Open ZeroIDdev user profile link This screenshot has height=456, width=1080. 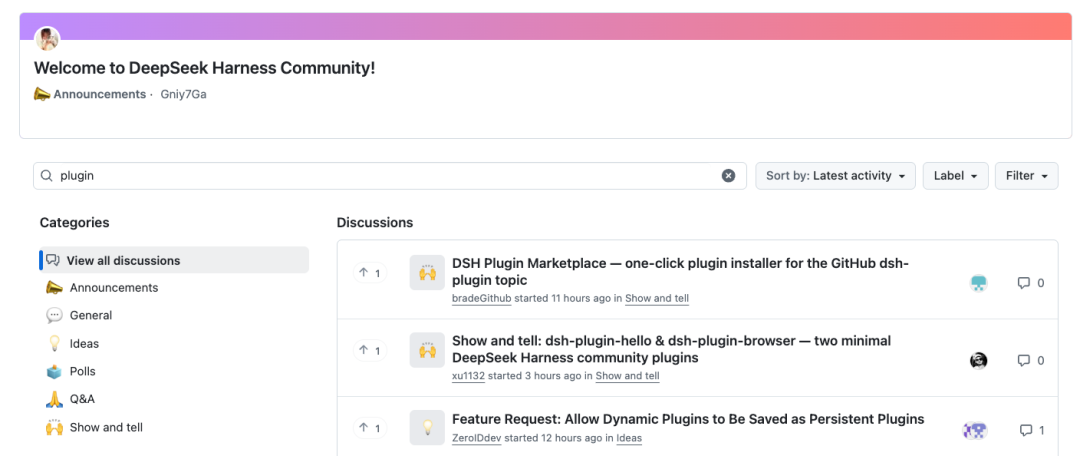(x=479, y=438)
